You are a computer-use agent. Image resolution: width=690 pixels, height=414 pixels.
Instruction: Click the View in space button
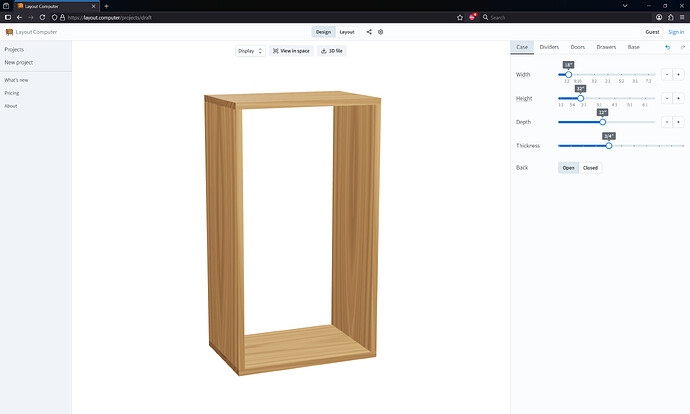(291, 51)
